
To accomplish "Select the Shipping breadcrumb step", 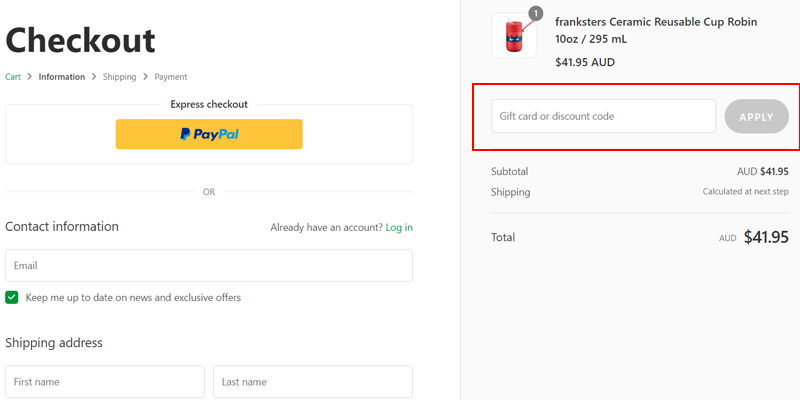I will coord(119,77).
